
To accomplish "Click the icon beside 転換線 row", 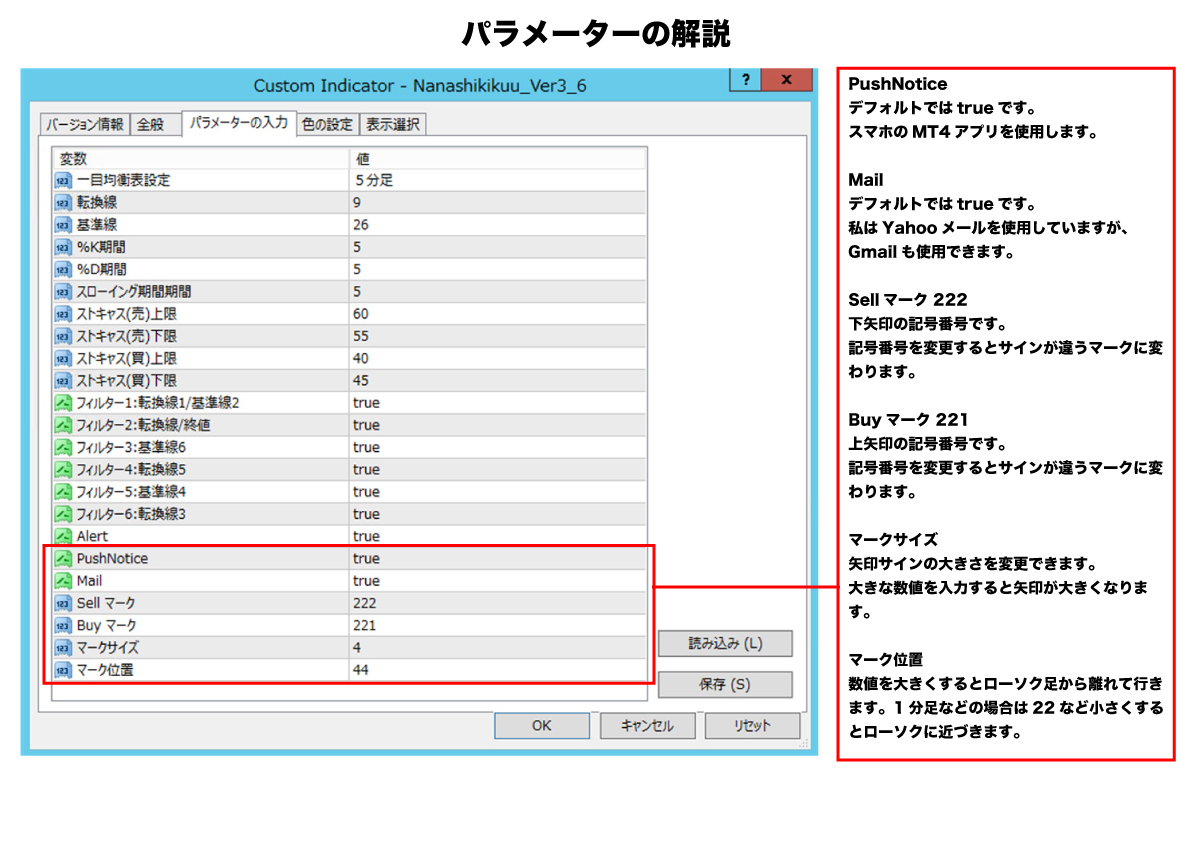I will 63,203.
